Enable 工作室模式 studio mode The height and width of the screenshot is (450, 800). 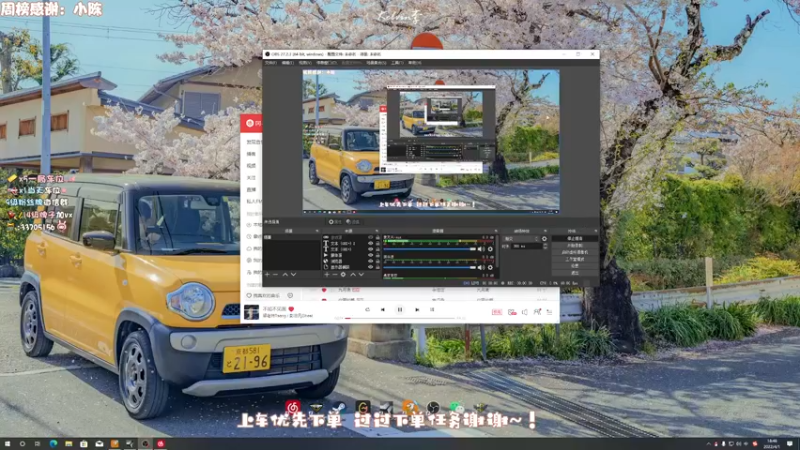tap(574, 259)
